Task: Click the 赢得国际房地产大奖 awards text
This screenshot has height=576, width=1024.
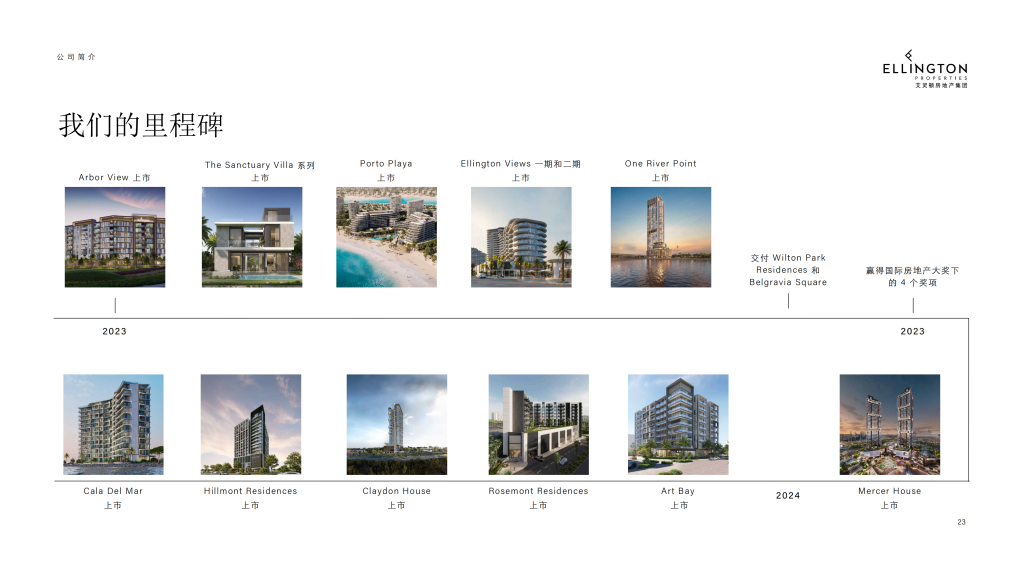Action: (x=912, y=276)
